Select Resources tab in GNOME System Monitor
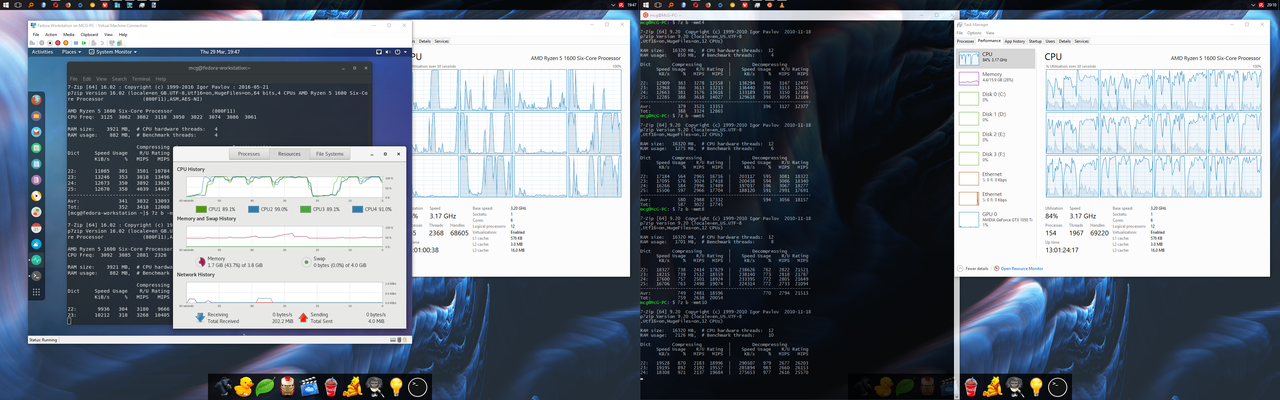1280x400 pixels. [289, 153]
